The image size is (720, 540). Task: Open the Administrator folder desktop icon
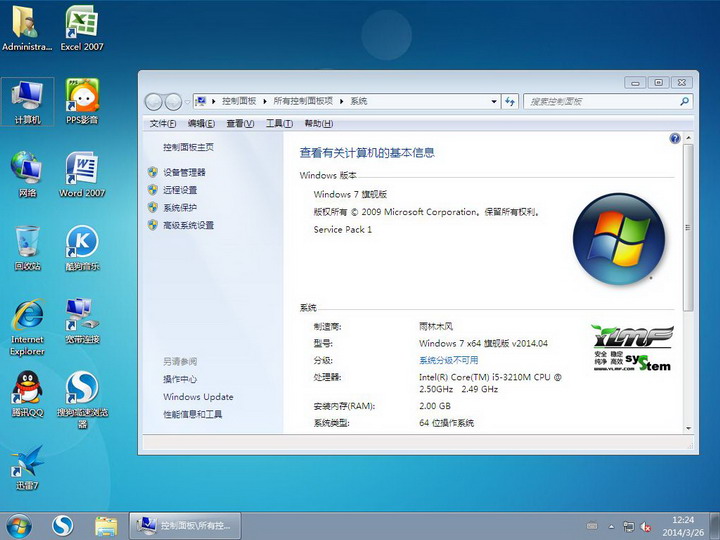[x=27, y=28]
